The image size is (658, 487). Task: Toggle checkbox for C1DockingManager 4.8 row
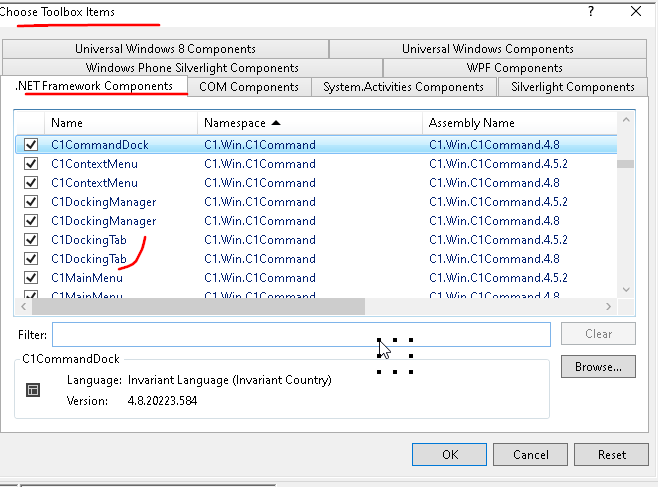click(x=31, y=221)
